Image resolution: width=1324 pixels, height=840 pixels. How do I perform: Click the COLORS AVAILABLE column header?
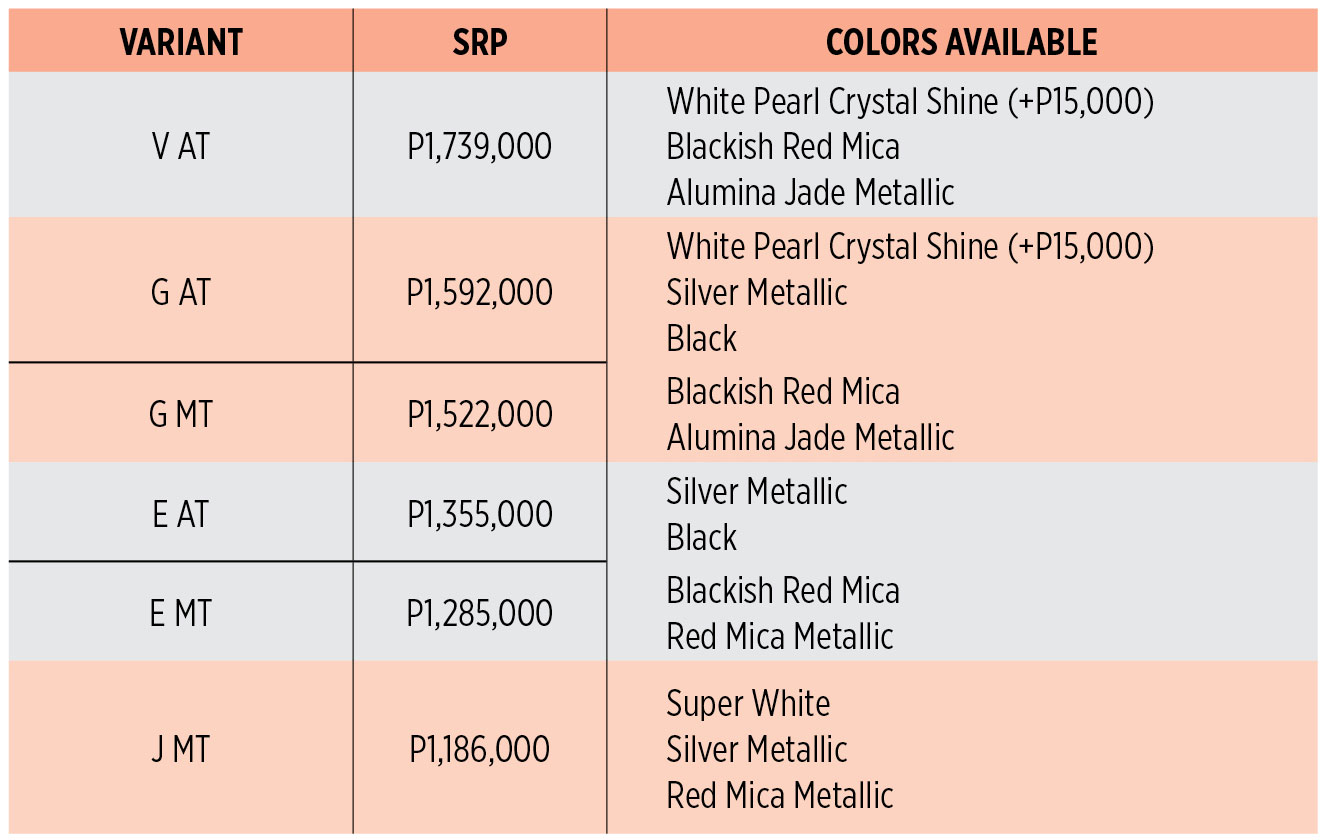coord(961,42)
